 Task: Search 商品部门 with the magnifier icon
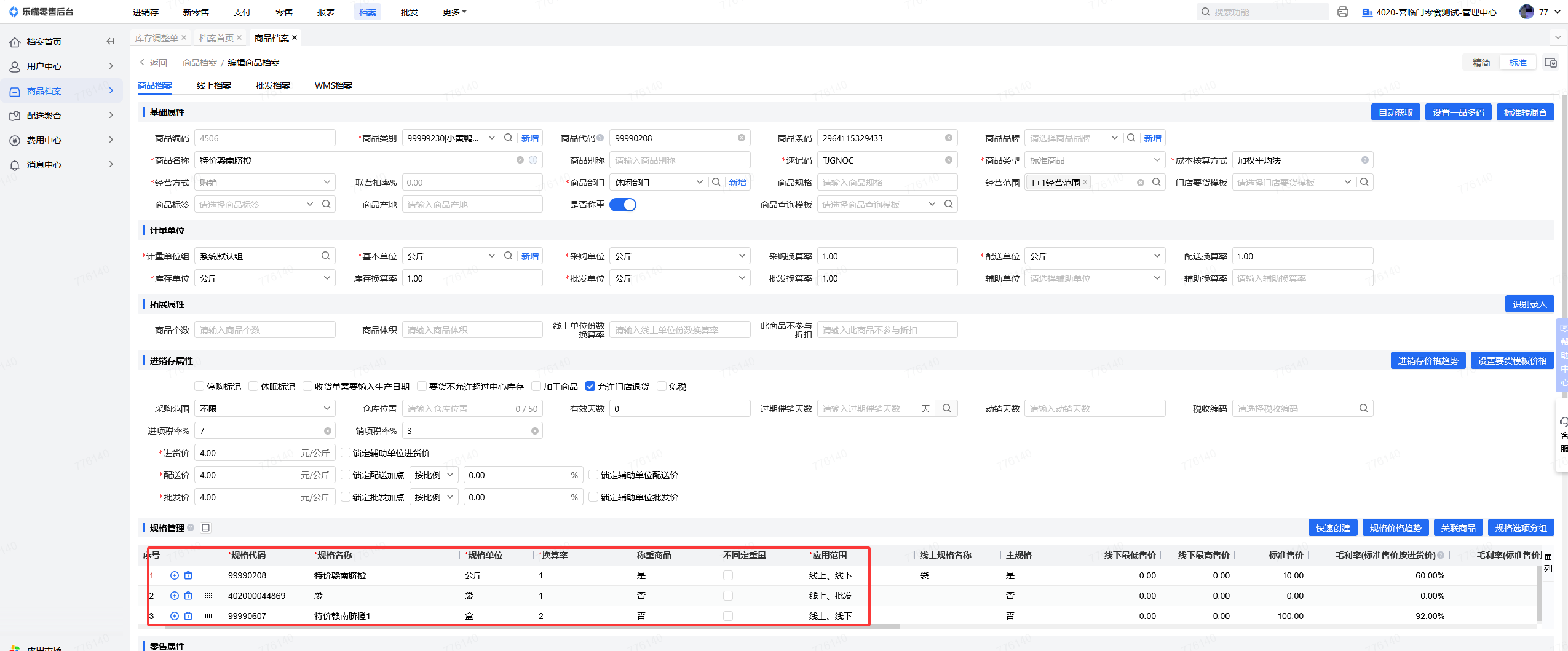pos(716,183)
